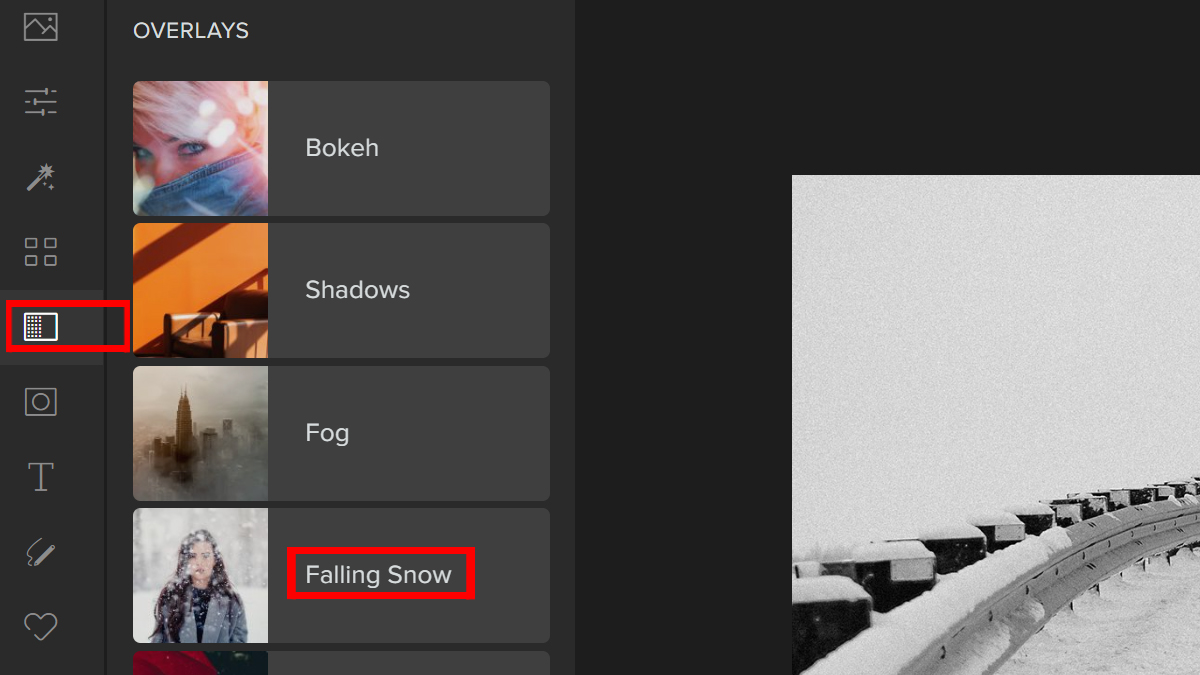
Task: Click the Fog city skyline thumbnail
Action: pos(200,433)
